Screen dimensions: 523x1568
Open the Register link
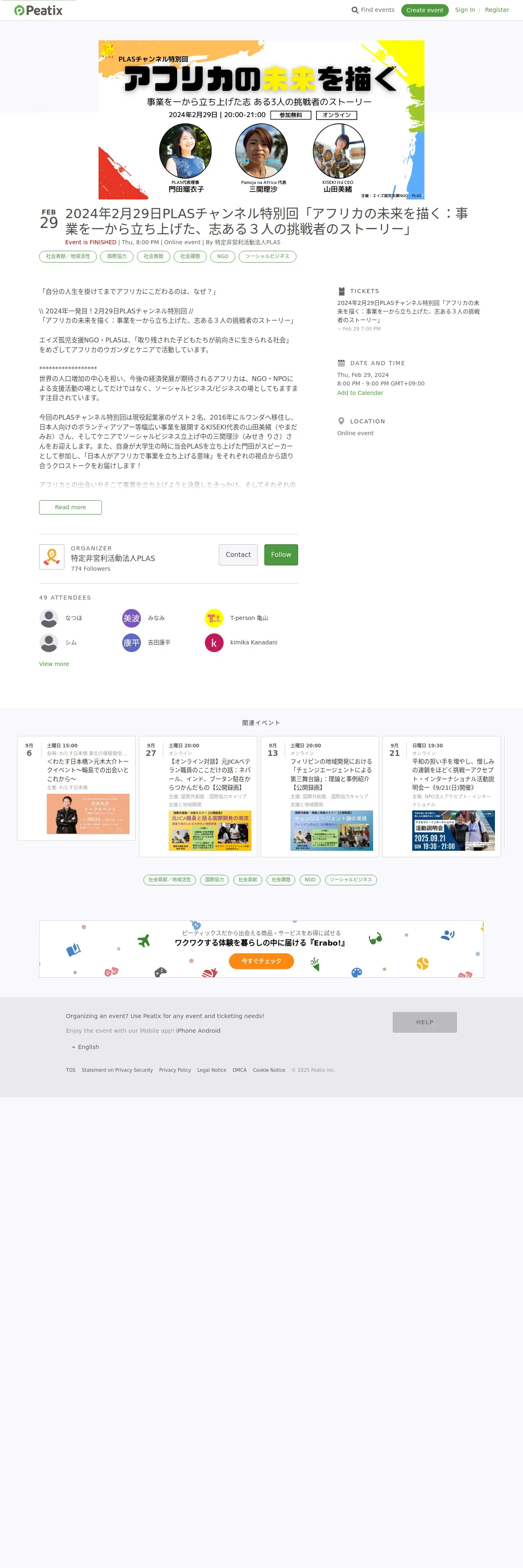[x=496, y=10]
